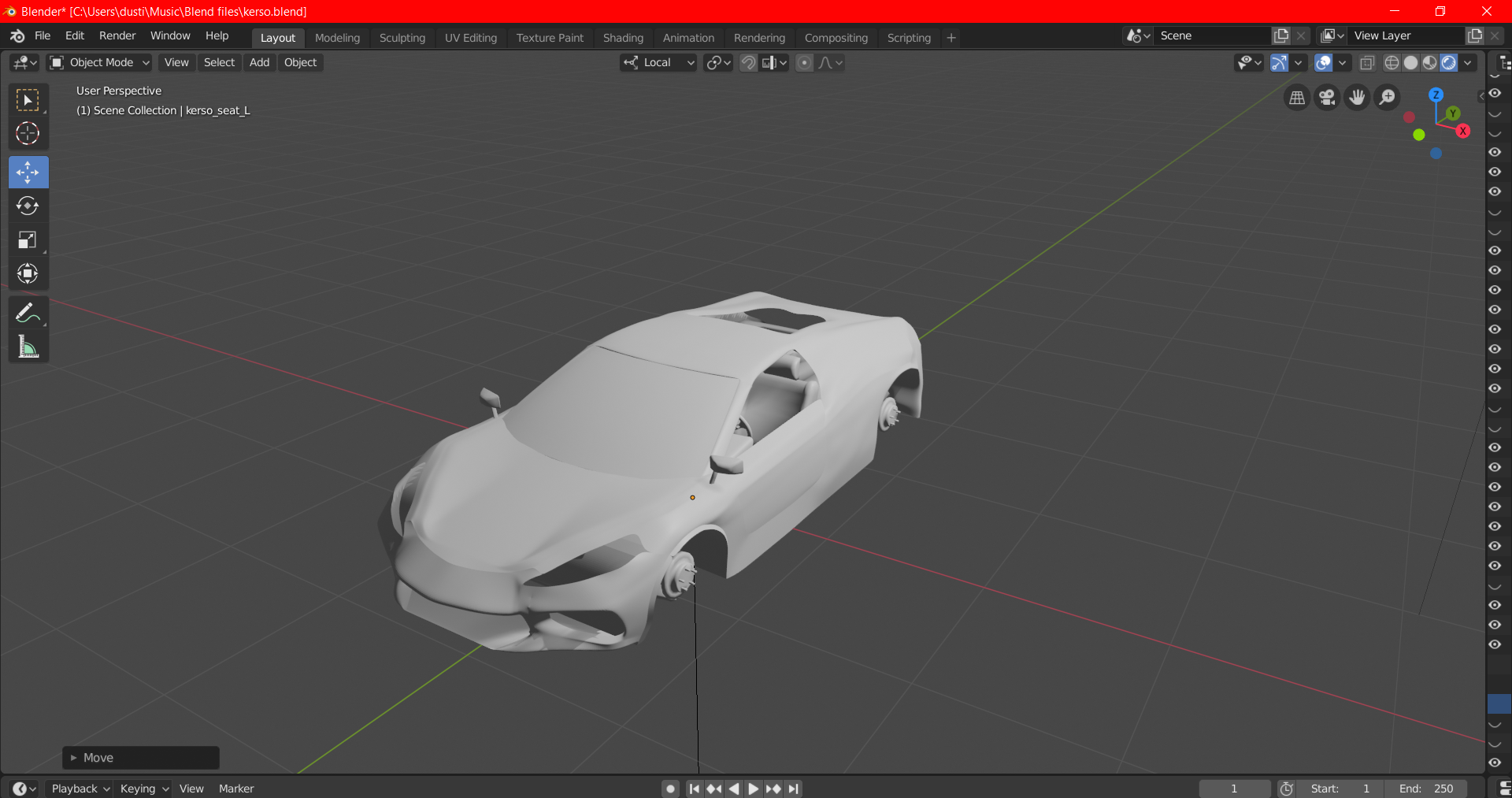Open the viewport Select menu
Screen dimensions: 1512x798
[219, 63]
